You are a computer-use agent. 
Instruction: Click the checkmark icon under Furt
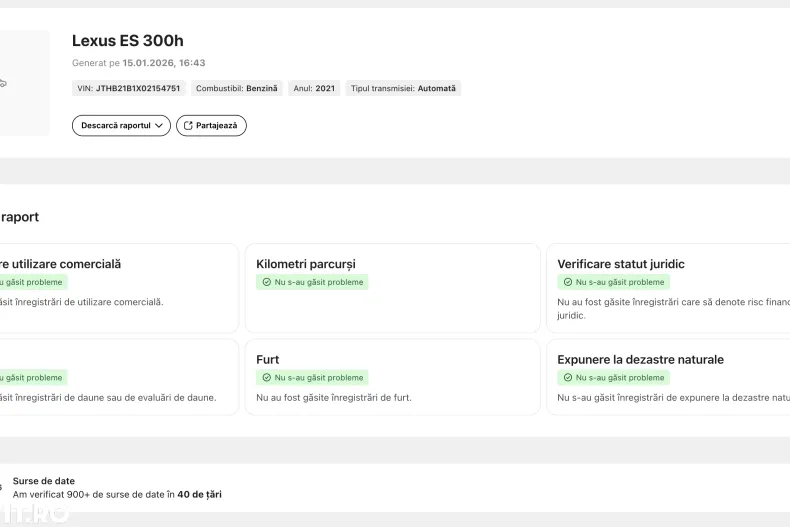point(266,378)
